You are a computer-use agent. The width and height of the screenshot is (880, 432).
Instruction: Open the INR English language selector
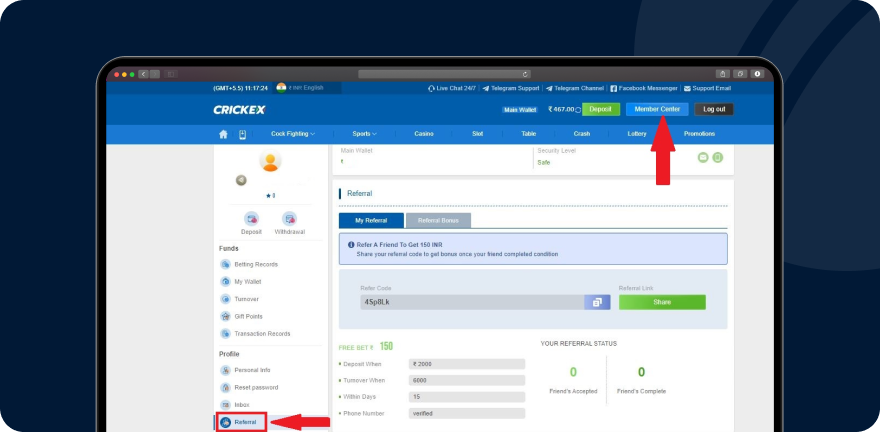[306, 88]
